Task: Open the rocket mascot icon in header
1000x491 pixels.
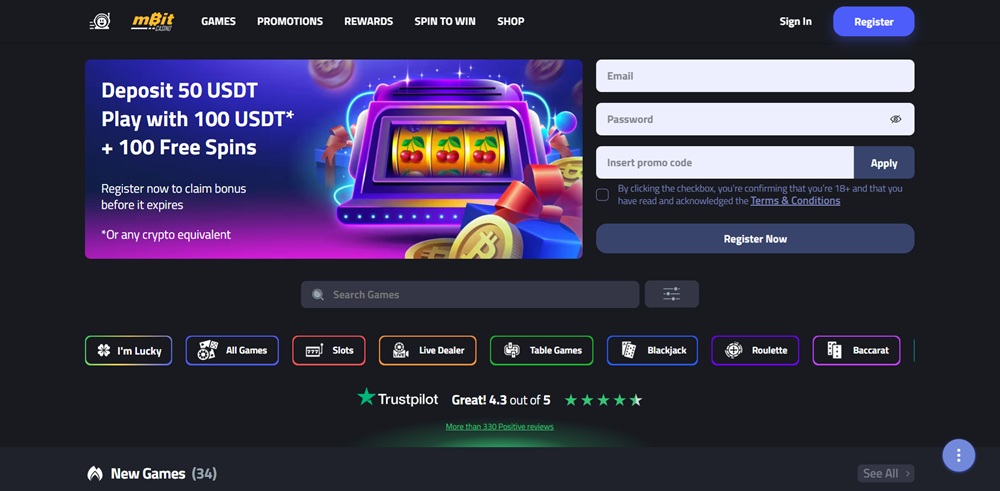Action: click(99, 21)
